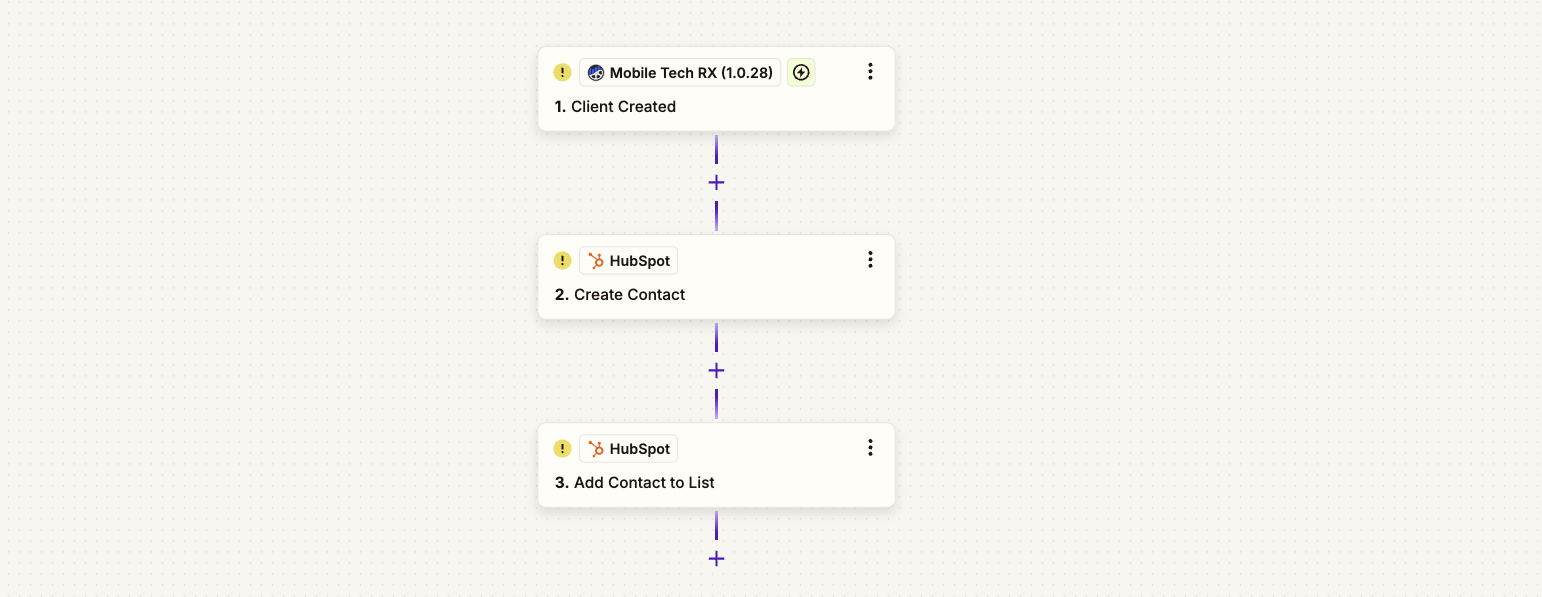The image size is (1542, 597).
Task: Add a new step after Add Contact to List
Action: click(716, 559)
